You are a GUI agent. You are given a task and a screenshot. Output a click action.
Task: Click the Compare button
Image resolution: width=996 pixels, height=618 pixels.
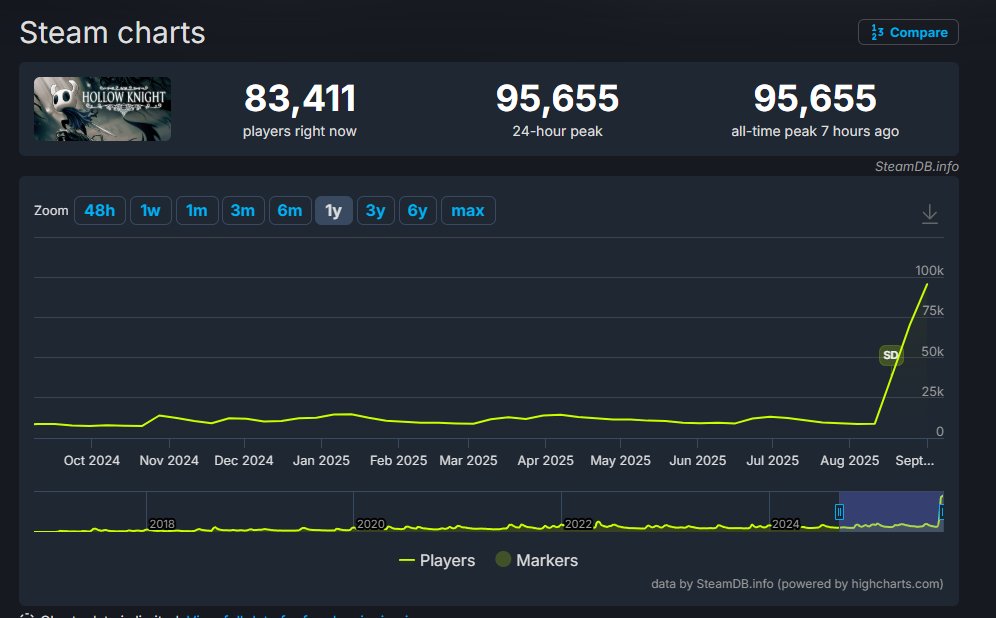point(908,32)
